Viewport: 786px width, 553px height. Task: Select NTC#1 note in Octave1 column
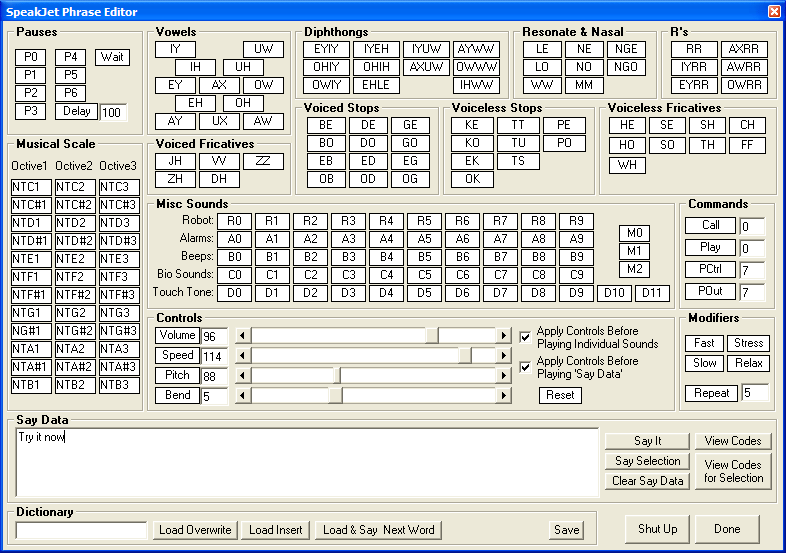coord(32,205)
